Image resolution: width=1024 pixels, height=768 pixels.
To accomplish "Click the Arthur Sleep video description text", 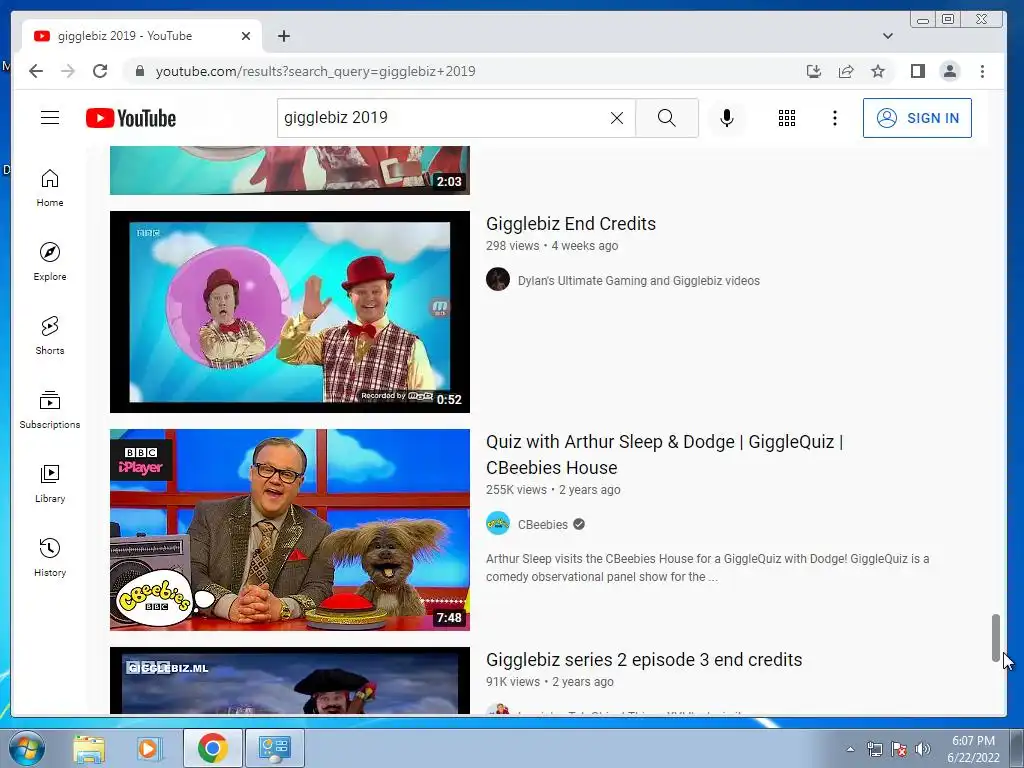I will 707,568.
